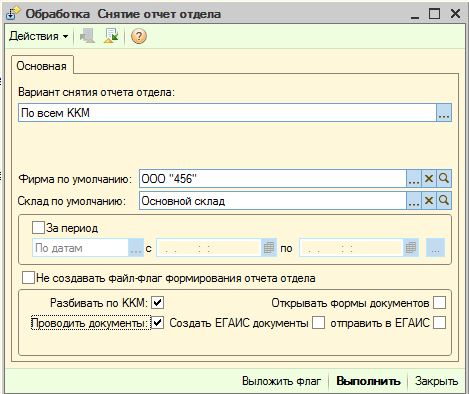Expand the По всем ККМ selection button
The width and height of the screenshot is (469, 394).
[x=444, y=113]
